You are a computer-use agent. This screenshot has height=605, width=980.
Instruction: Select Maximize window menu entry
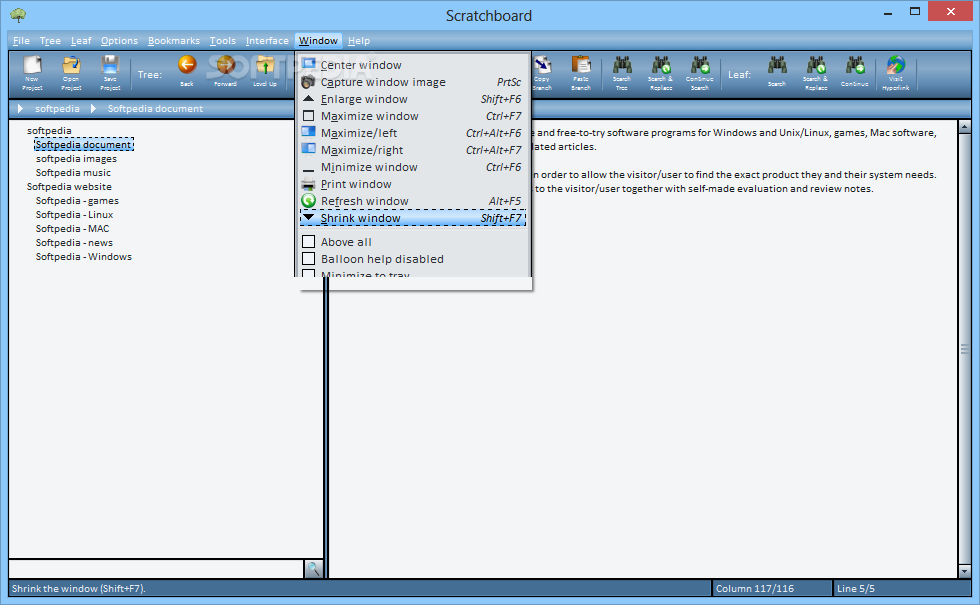tap(413, 116)
